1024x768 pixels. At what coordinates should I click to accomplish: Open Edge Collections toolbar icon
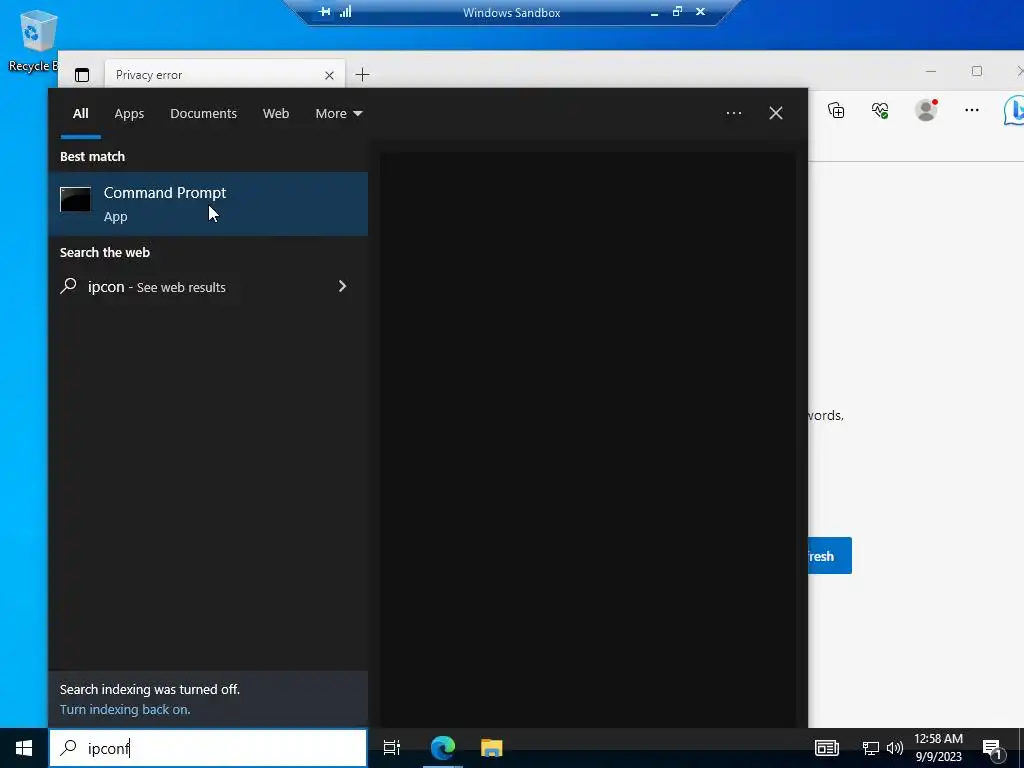tap(836, 110)
